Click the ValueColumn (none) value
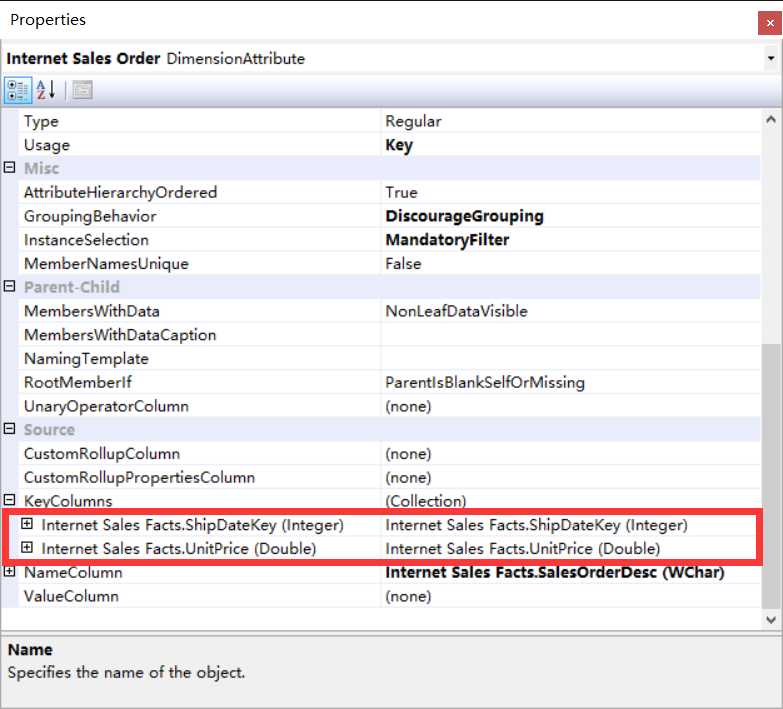This screenshot has height=709, width=783. pos(408,597)
